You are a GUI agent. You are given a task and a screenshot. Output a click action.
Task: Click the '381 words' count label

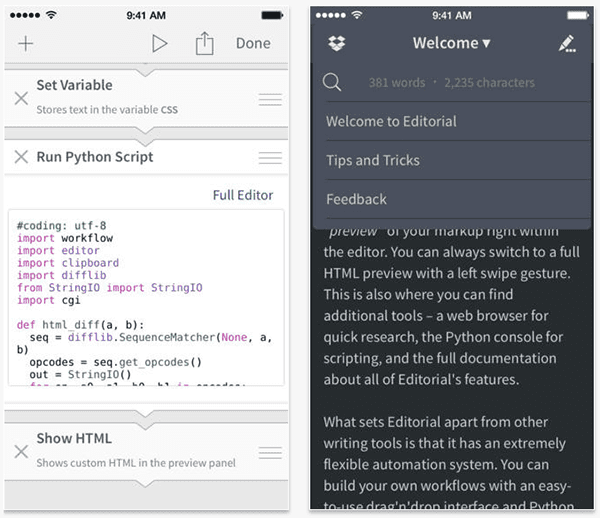tap(397, 83)
